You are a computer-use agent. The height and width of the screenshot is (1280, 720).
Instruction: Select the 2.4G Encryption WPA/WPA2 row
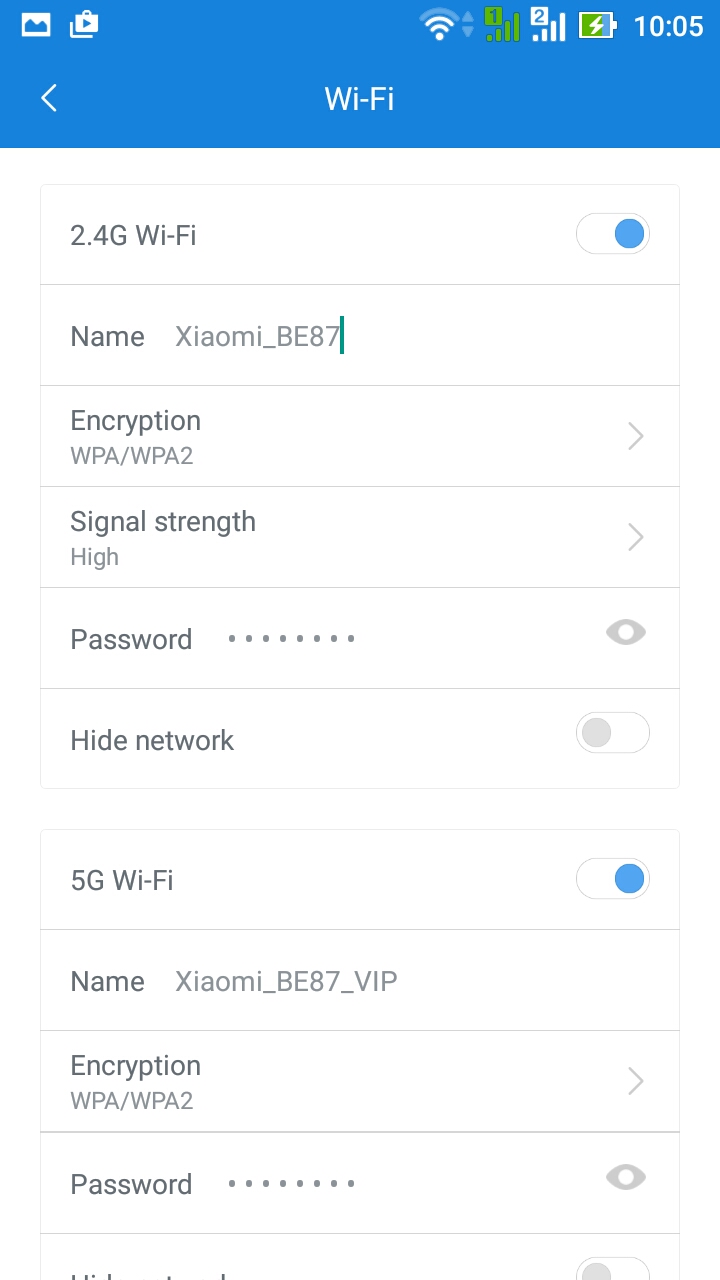coord(360,436)
